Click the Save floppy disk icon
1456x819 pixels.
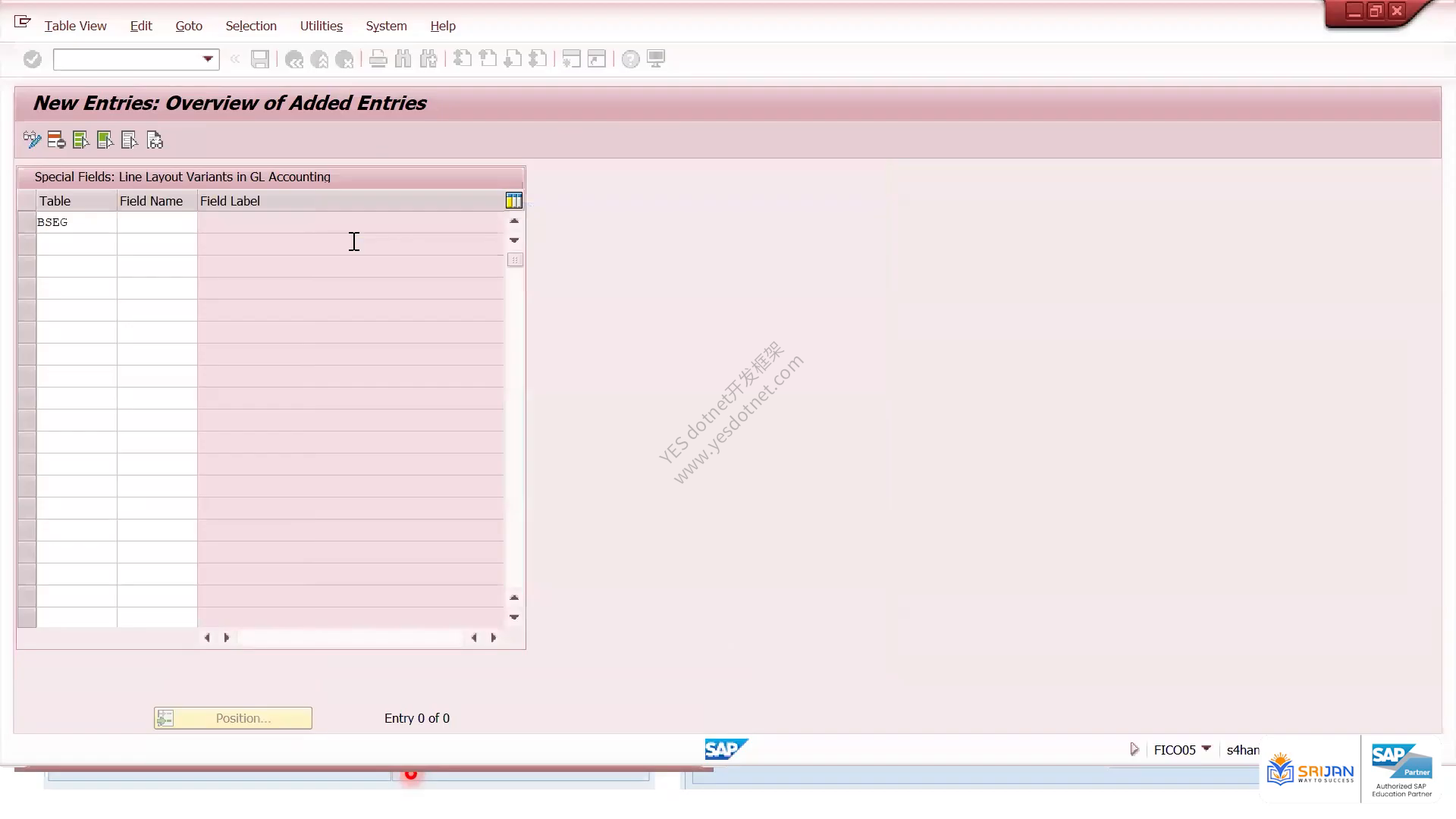coord(260,59)
